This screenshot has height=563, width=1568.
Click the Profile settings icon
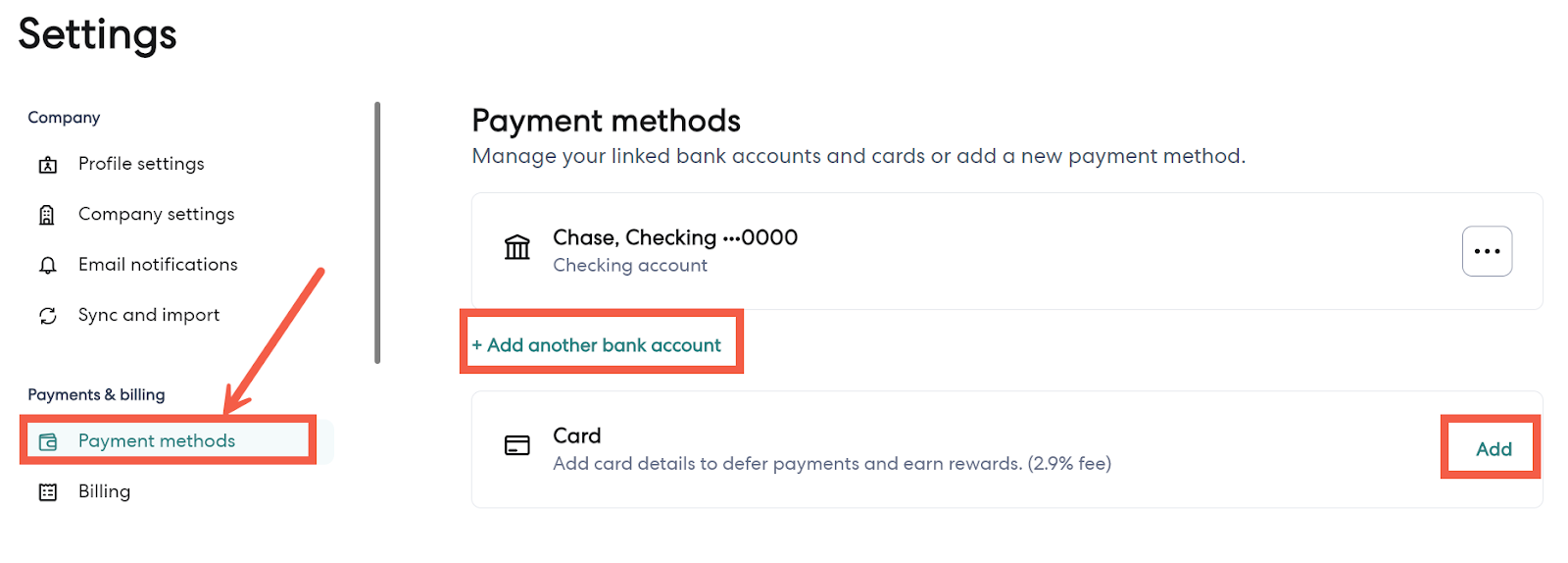(47, 165)
